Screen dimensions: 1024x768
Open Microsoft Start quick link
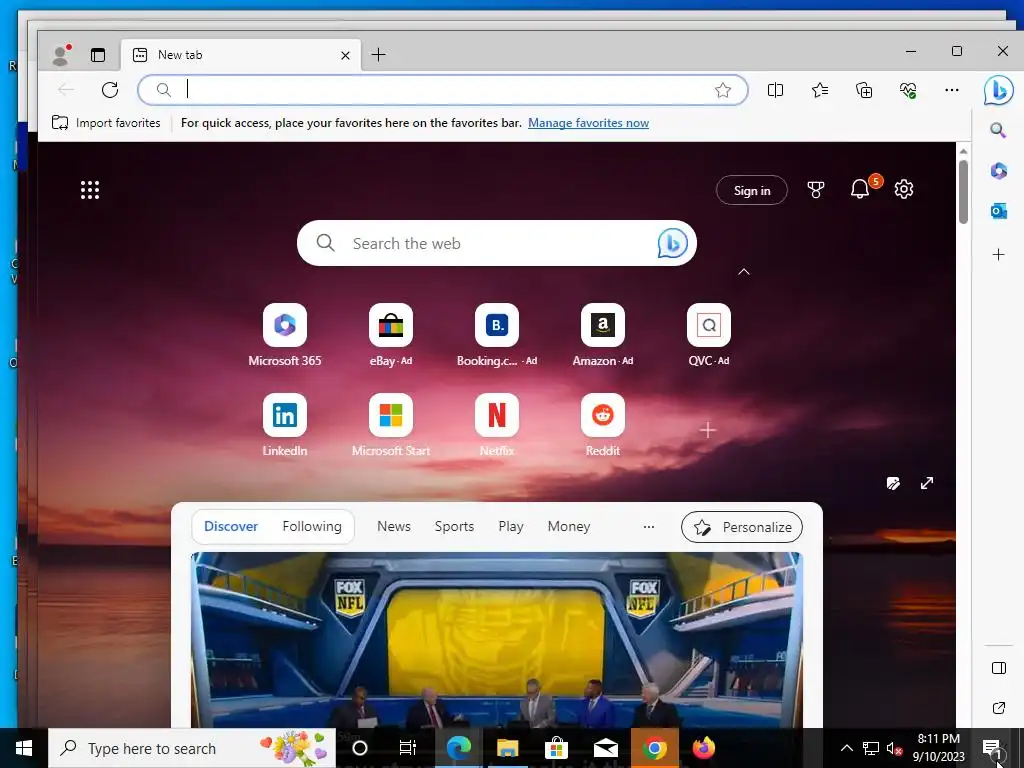(x=391, y=425)
